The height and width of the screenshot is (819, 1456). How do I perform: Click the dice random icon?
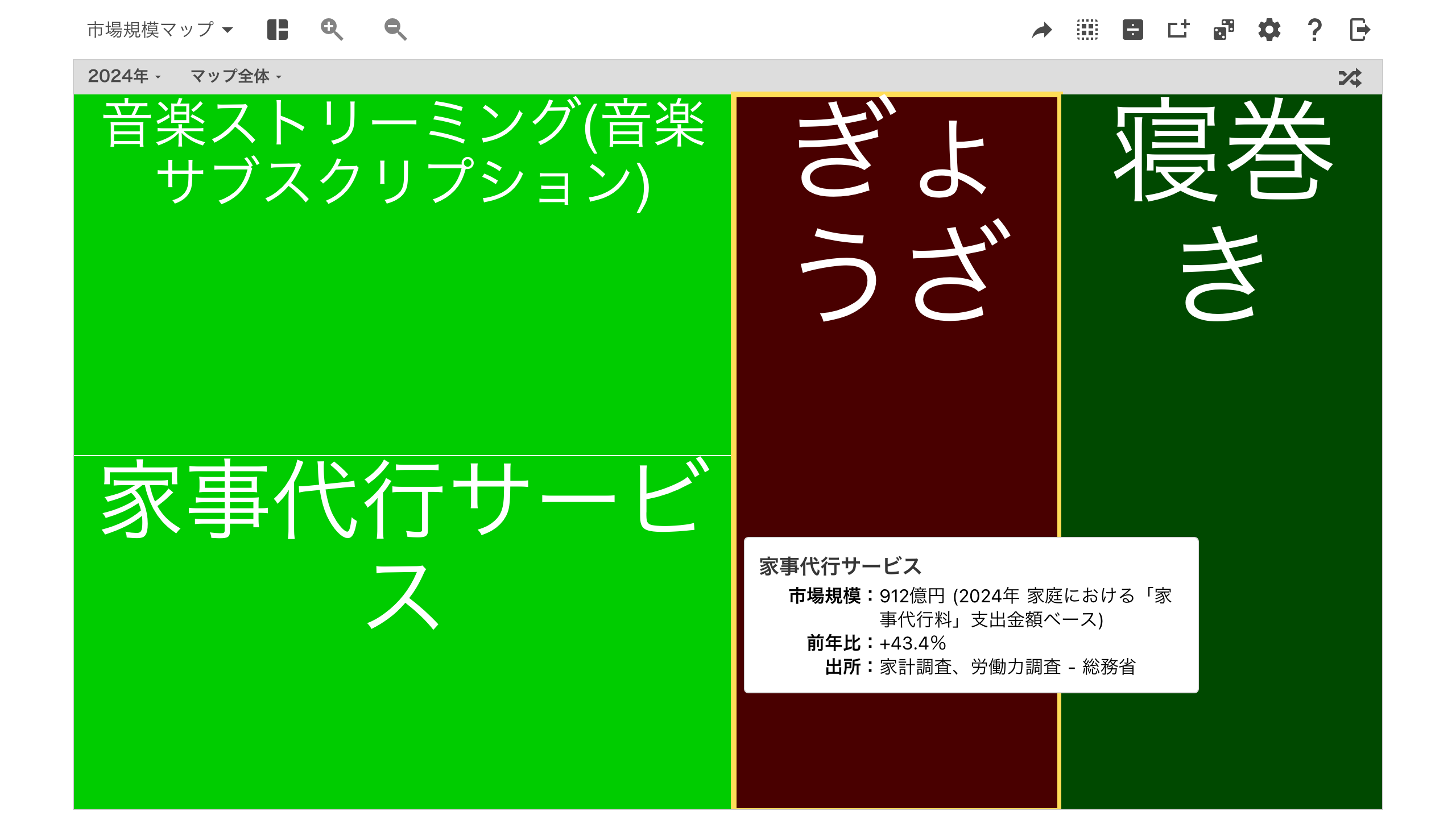[1224, 30]
